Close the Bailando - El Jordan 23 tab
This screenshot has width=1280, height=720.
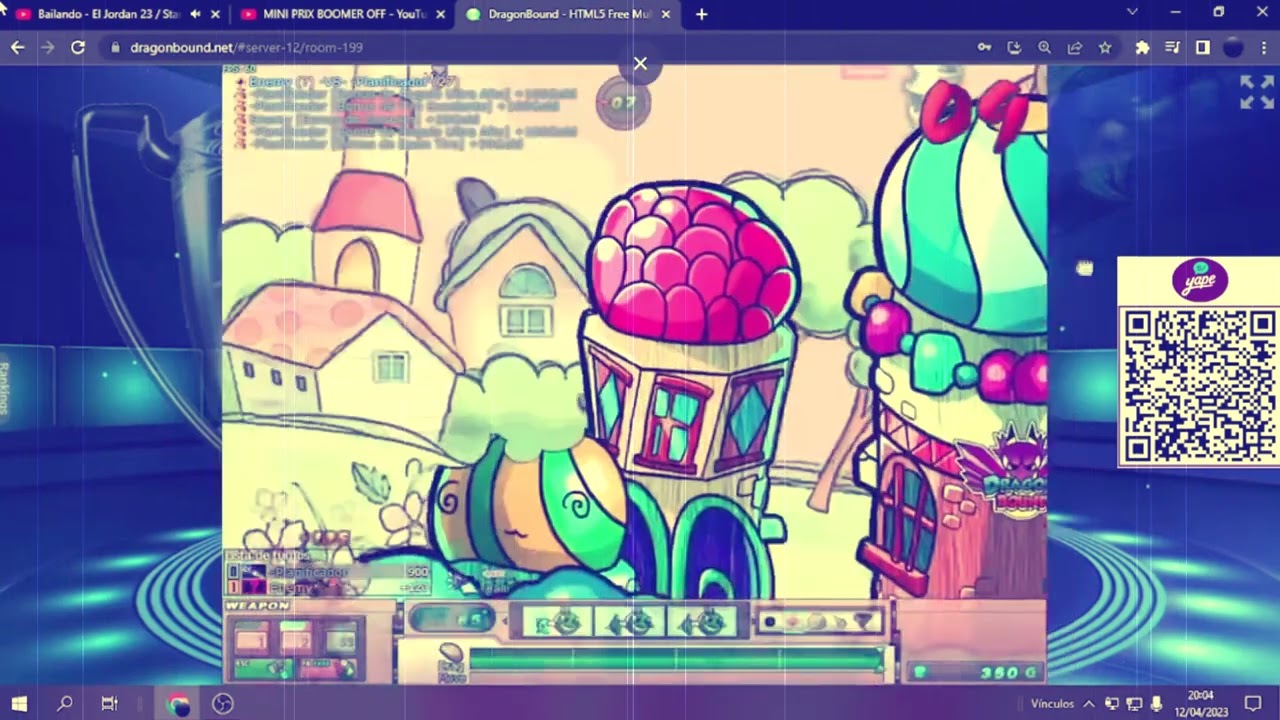point(215,14)
